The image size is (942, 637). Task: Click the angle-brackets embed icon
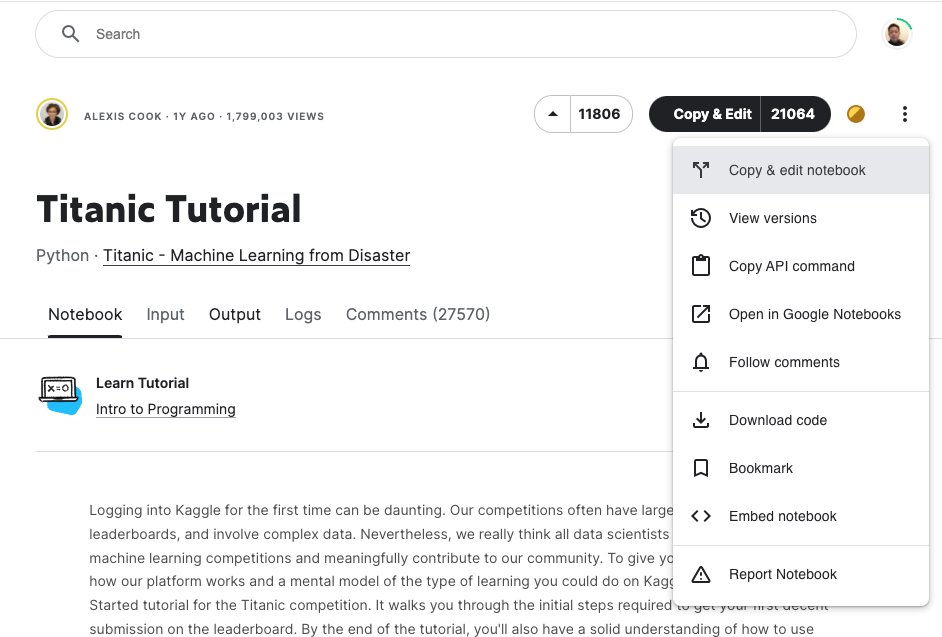tap(700, 516)
